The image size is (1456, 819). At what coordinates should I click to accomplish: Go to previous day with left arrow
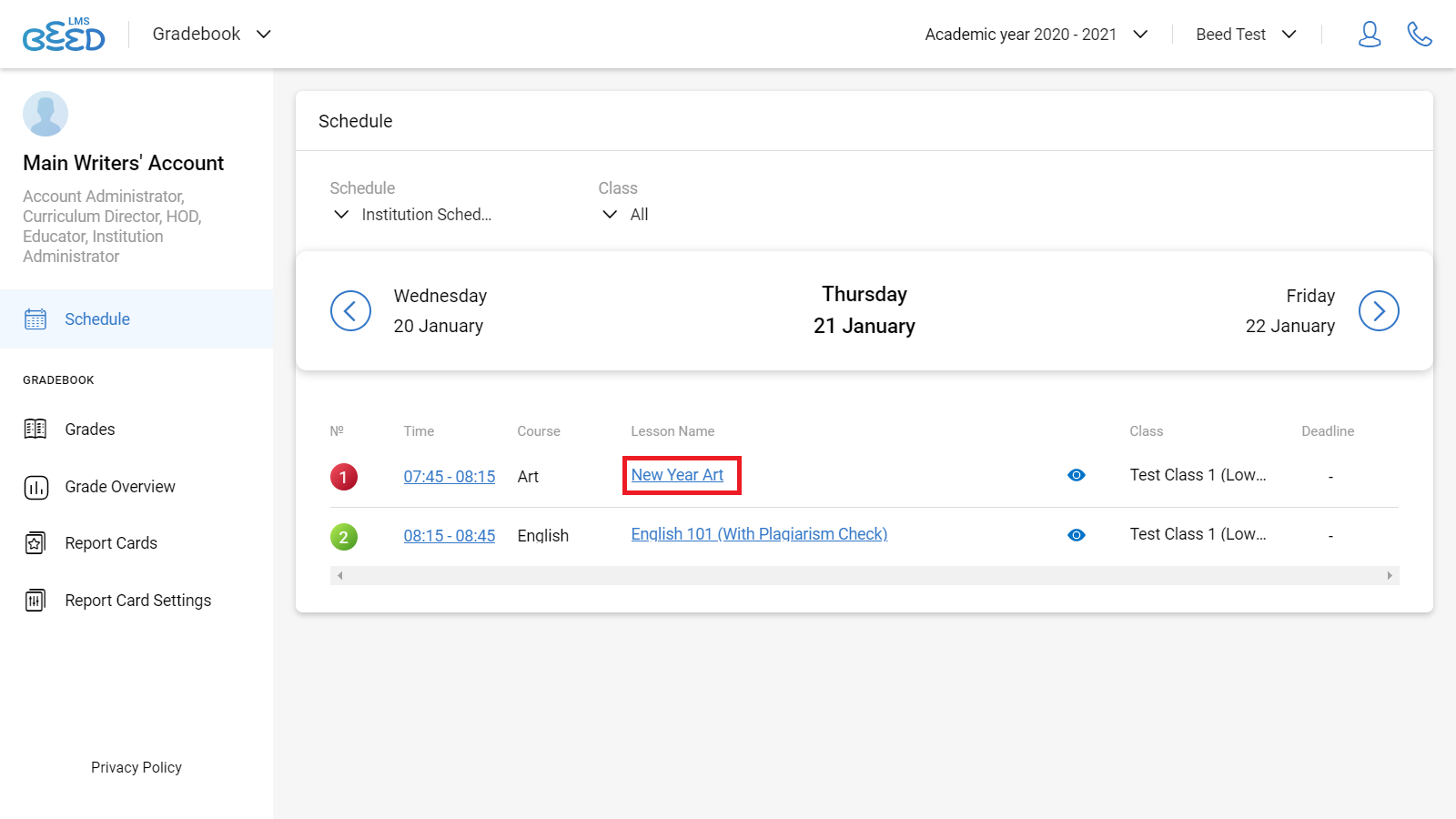(350, 311)
